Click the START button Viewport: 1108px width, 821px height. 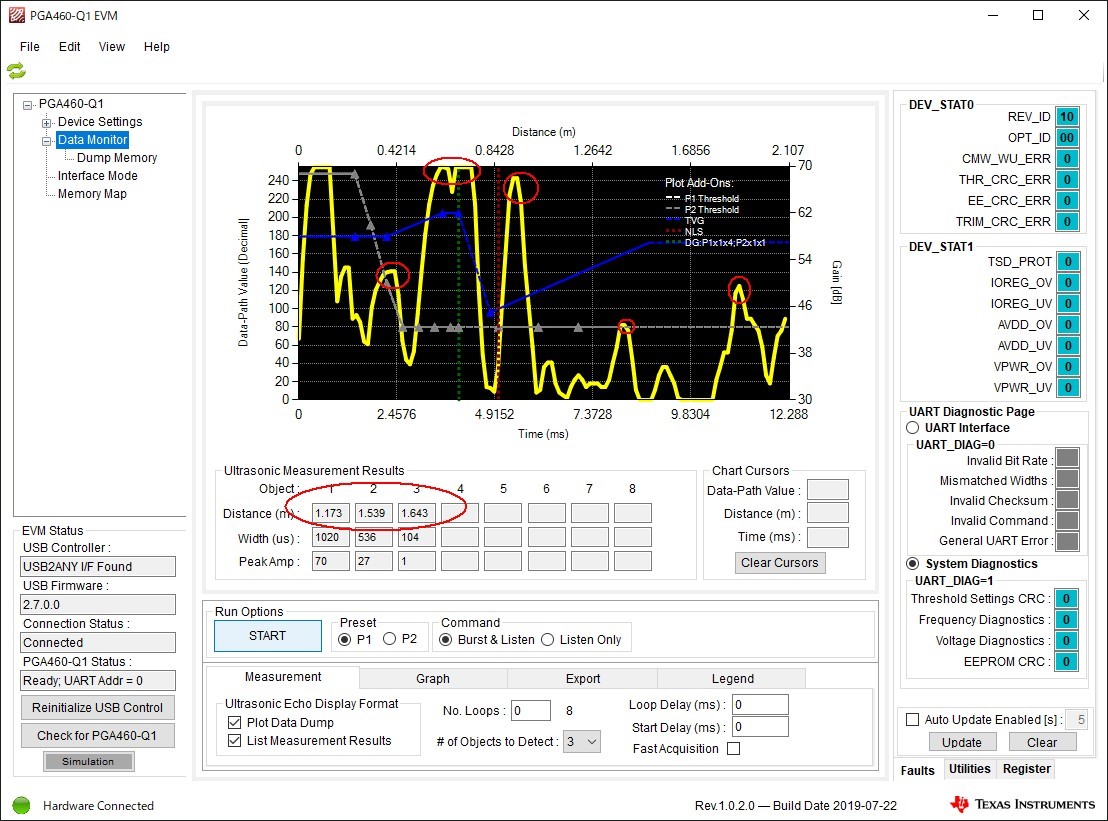pos(268,636)
